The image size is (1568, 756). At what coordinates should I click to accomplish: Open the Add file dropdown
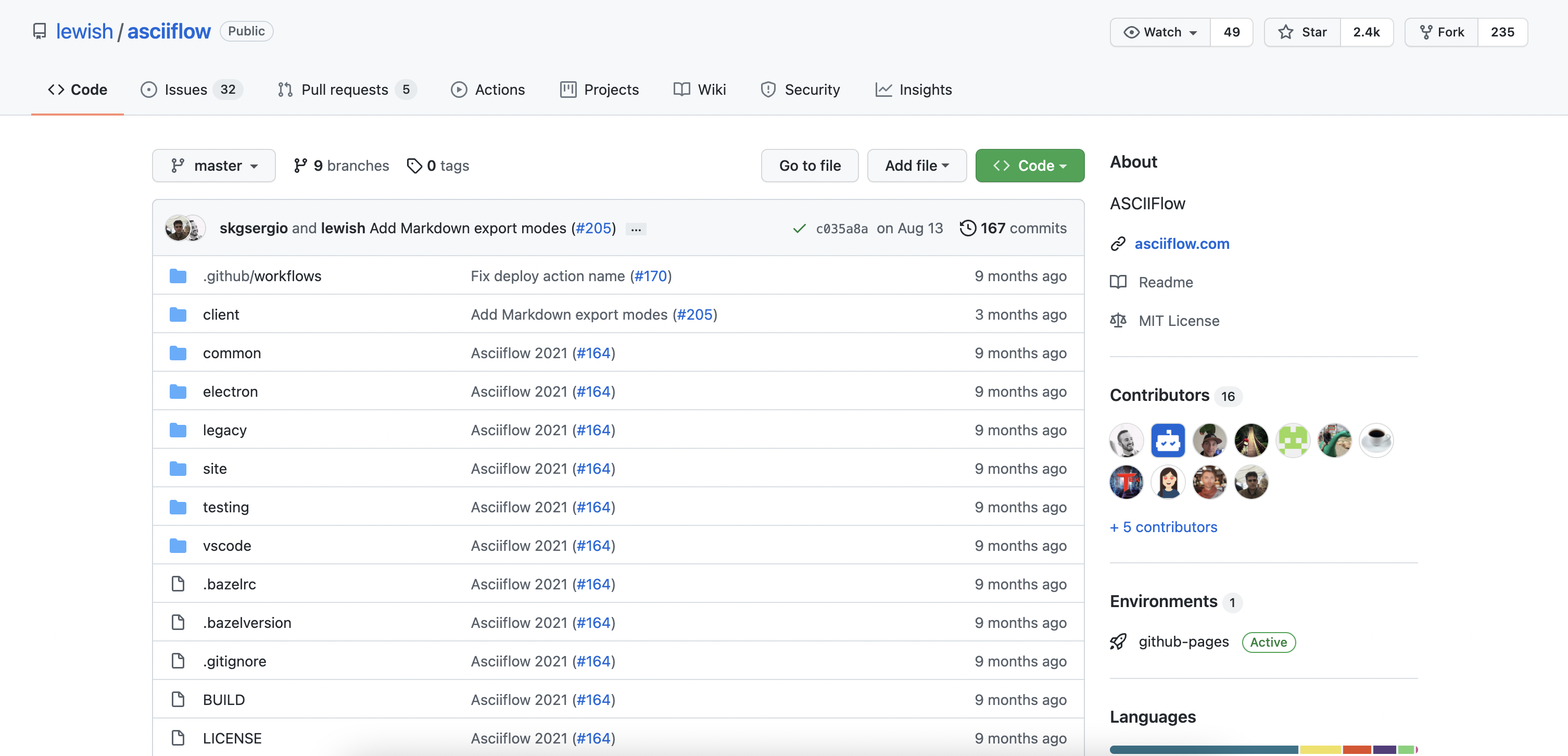(x=916, y=166)
